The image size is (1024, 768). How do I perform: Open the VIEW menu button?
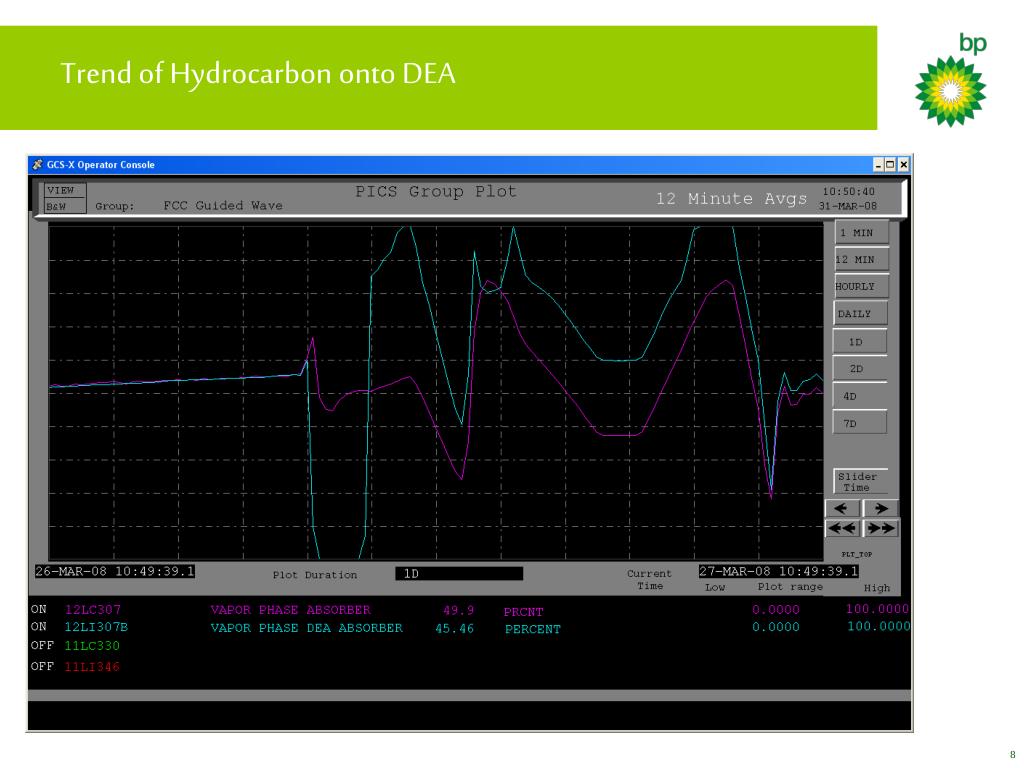tap(64, 190)
